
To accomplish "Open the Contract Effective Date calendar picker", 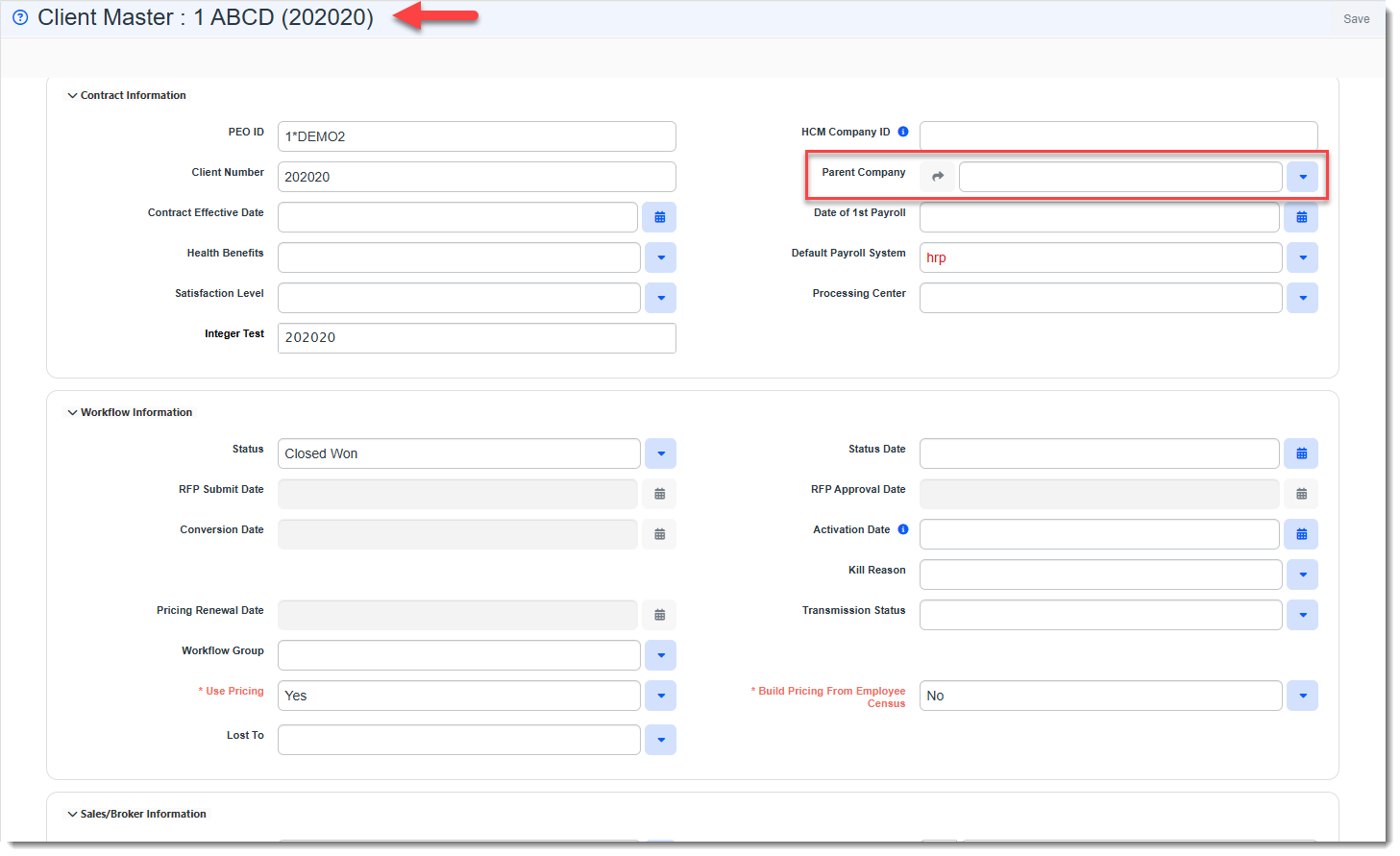I will click(x=660, y=217).
